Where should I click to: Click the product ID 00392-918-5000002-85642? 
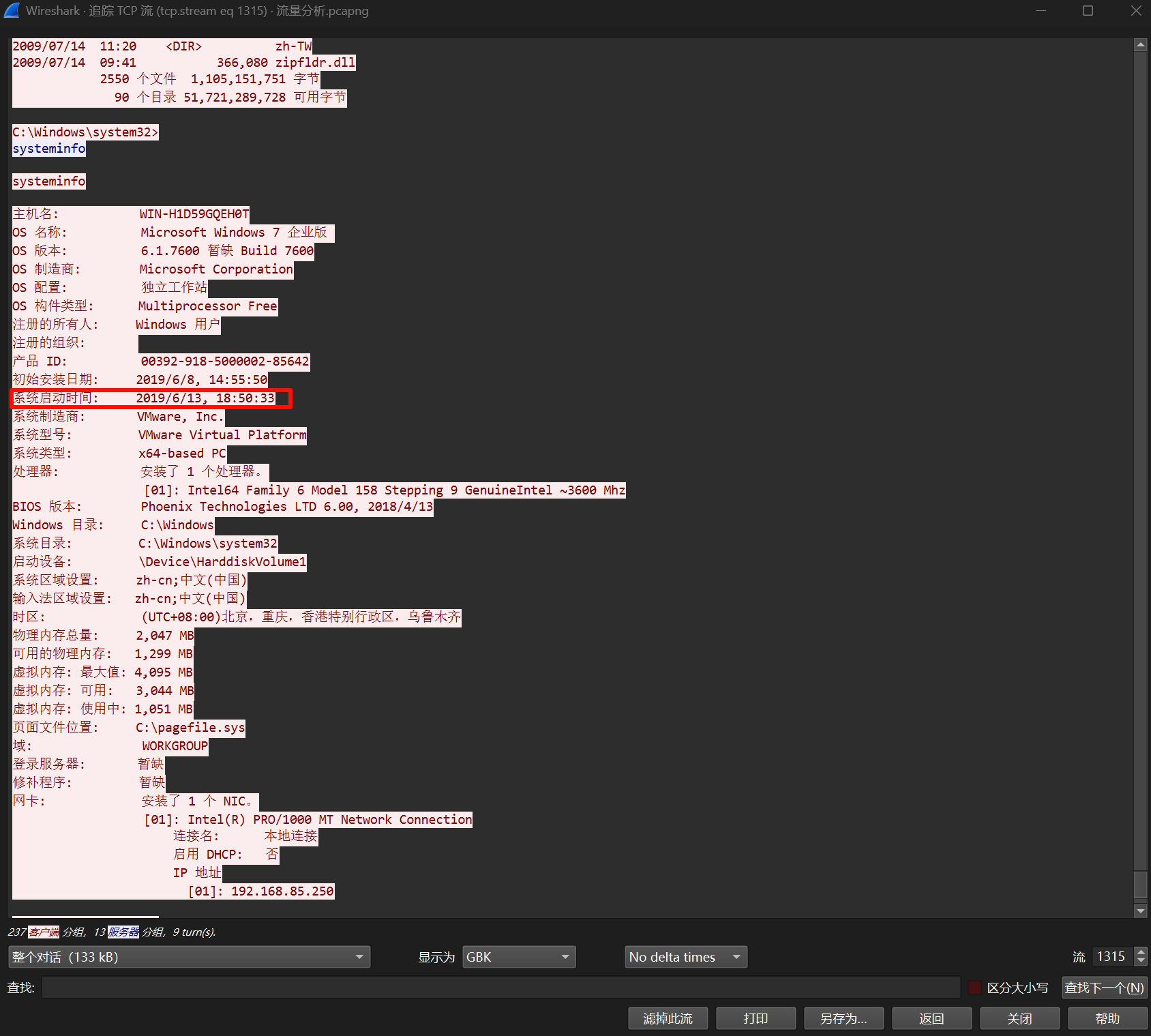click(x=225, y=361)
